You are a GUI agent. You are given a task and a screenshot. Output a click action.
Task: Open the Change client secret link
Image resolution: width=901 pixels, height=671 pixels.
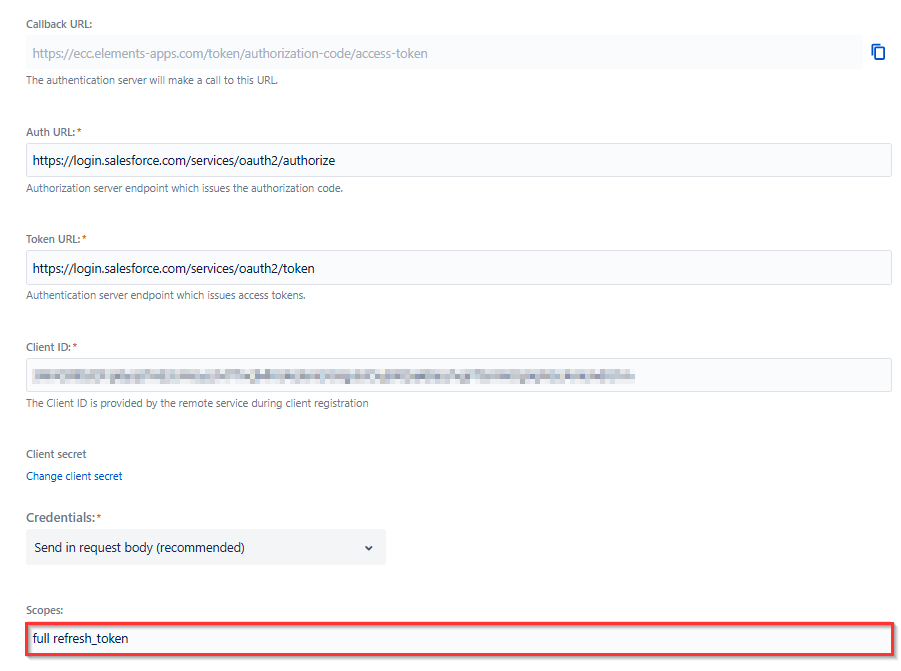click(x=74, y=476)
